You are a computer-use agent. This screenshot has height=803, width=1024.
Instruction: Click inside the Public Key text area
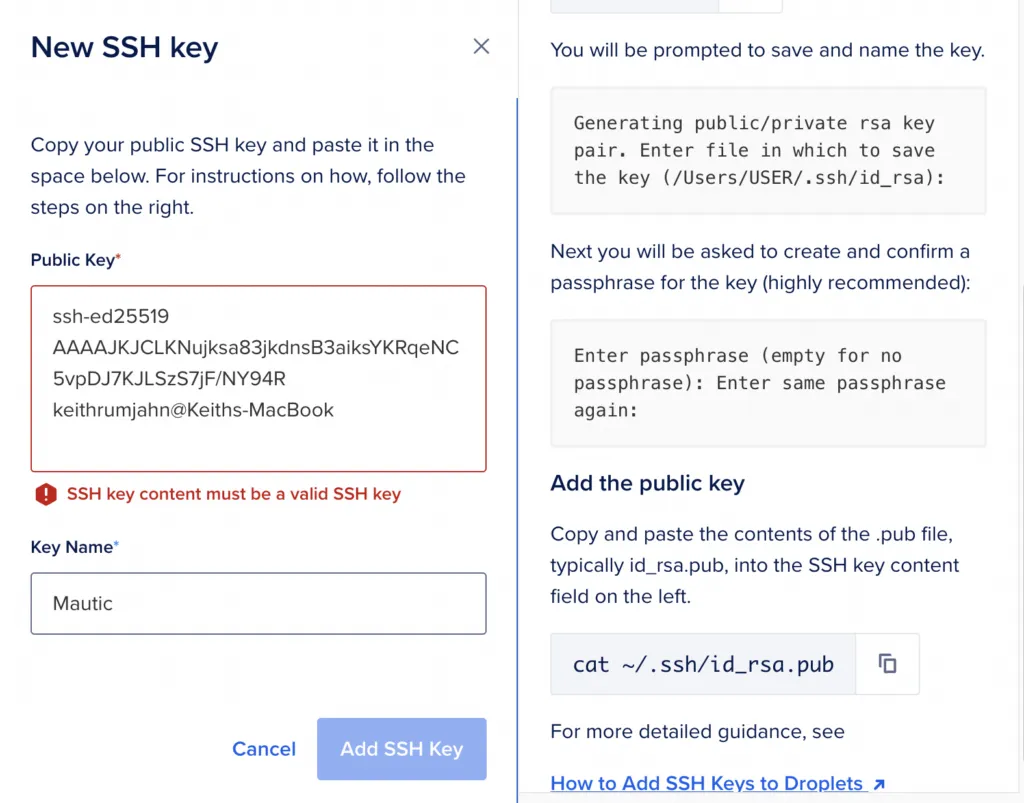[258, 440]
